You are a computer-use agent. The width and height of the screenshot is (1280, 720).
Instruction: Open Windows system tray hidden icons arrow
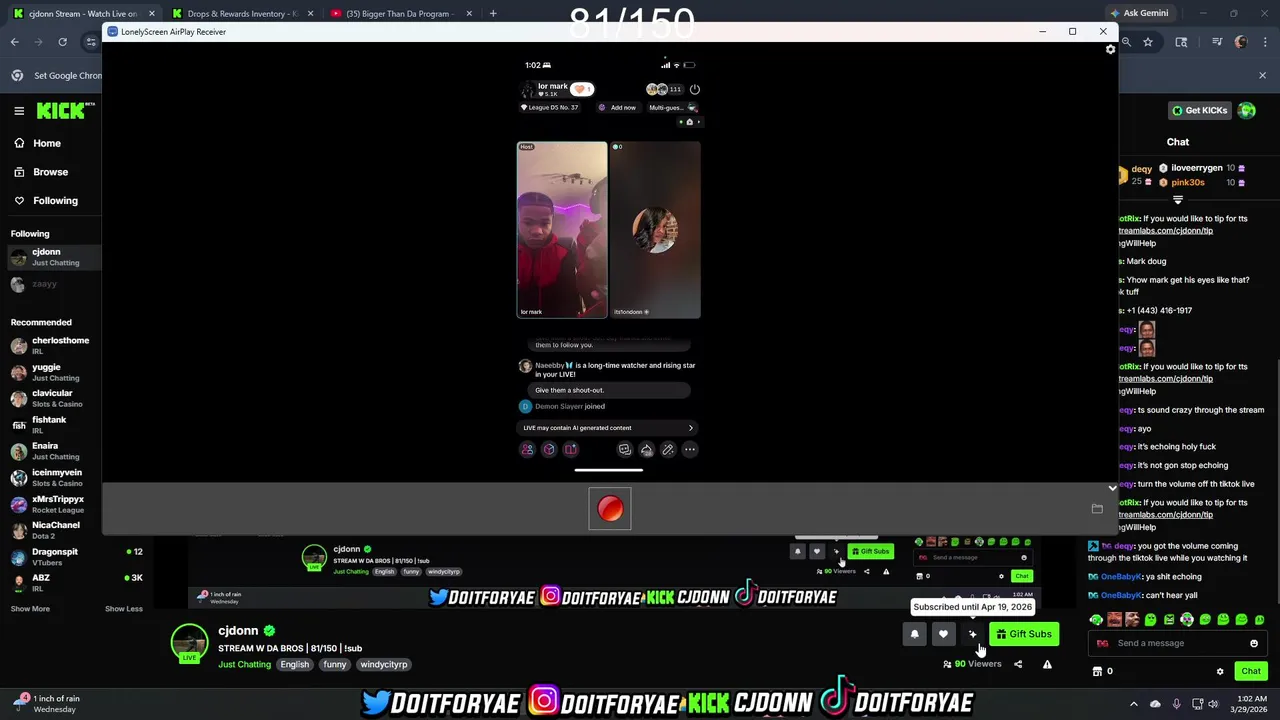tap(1133, 704)
